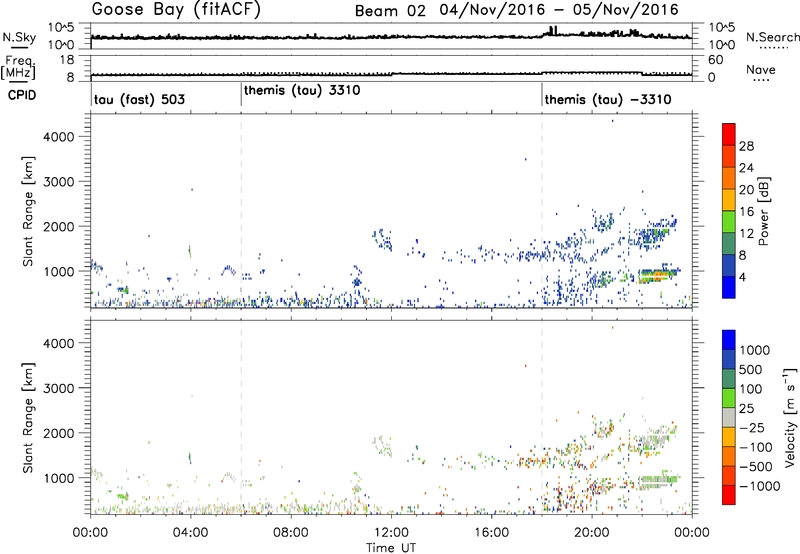The width and height of the screenshot is (800, 554).
Task: Click the 'themis (tau) -3310' CPID label
Action: click(x=608, y=99)
